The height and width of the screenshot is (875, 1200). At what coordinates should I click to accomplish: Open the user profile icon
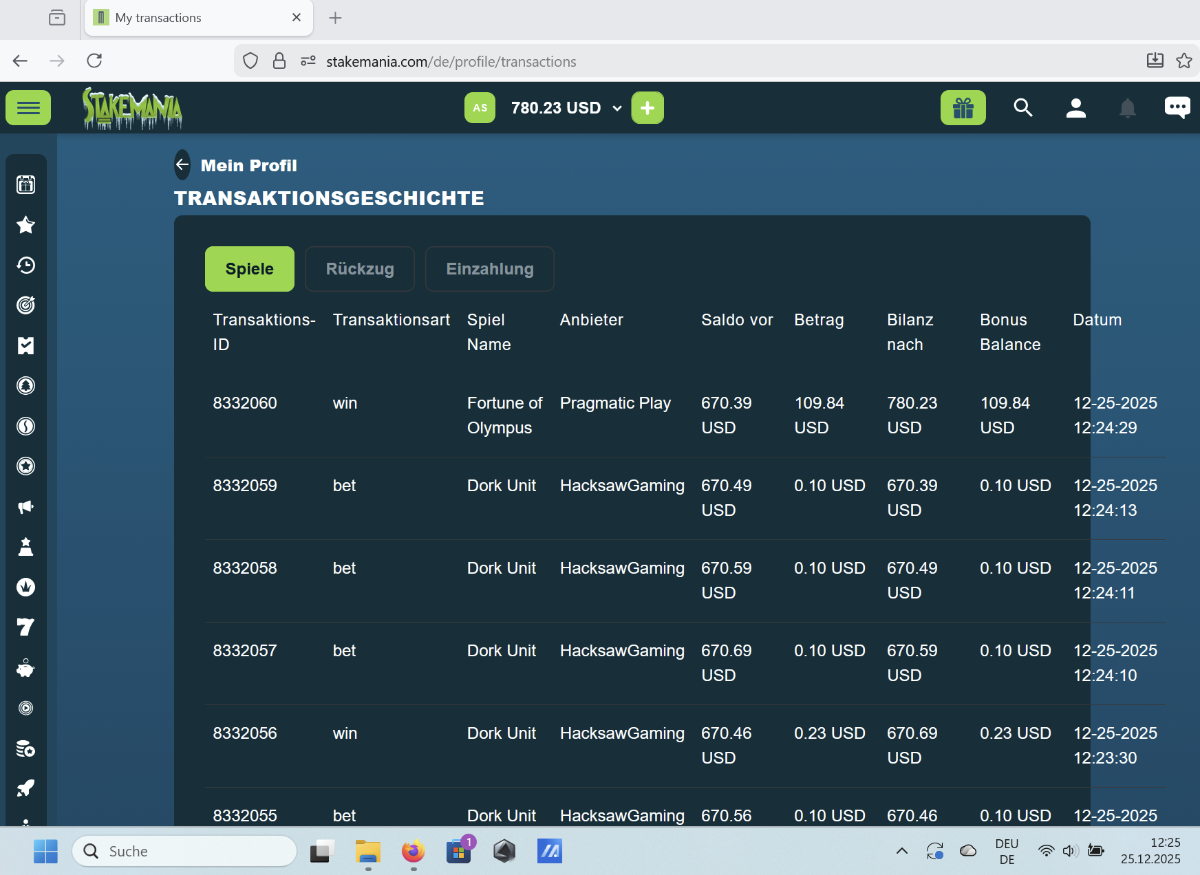(x=1076, y=108)
